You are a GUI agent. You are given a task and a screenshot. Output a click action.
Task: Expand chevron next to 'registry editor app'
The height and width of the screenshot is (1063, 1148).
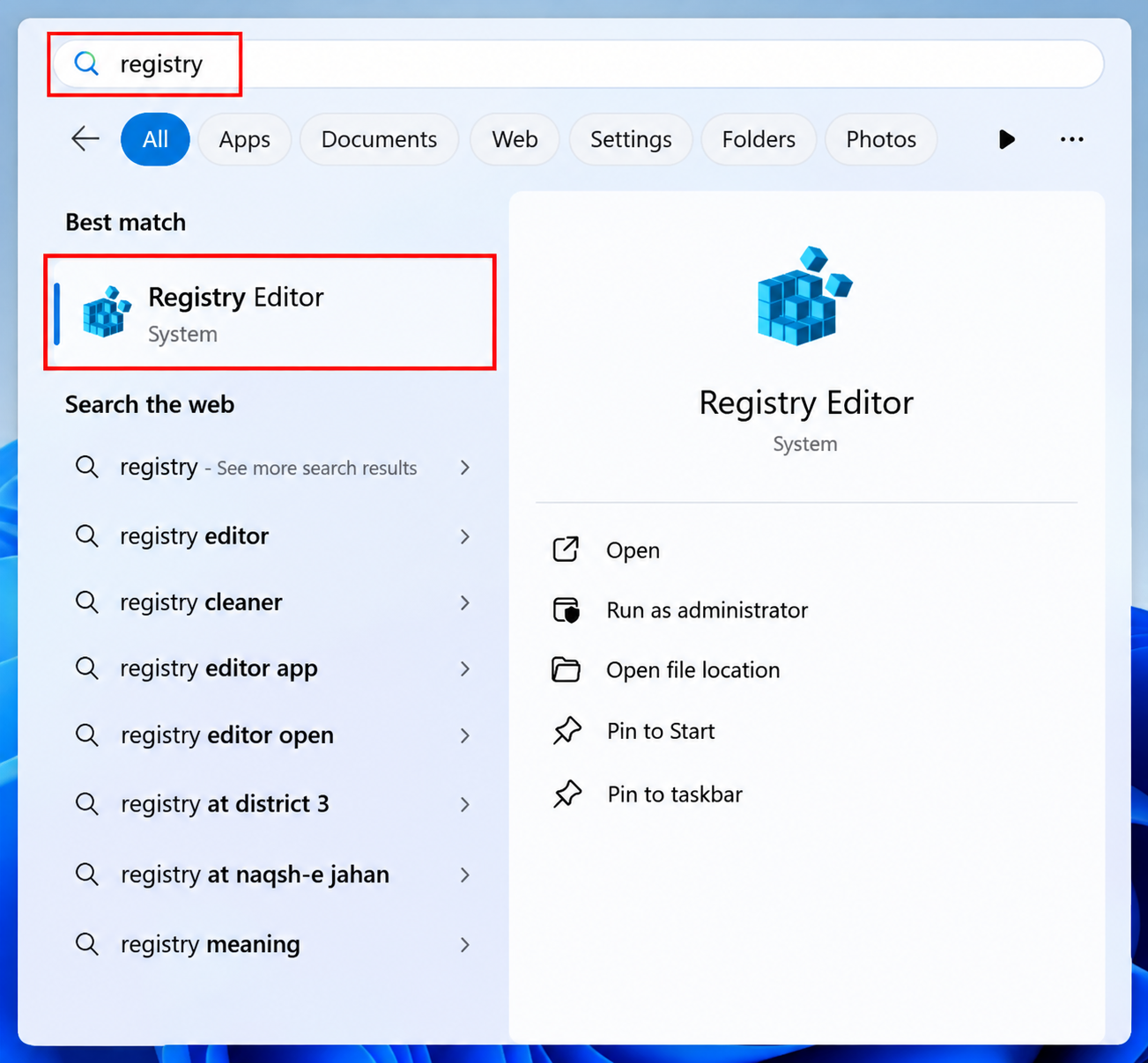pyautogui.click(x=465, y=668)
